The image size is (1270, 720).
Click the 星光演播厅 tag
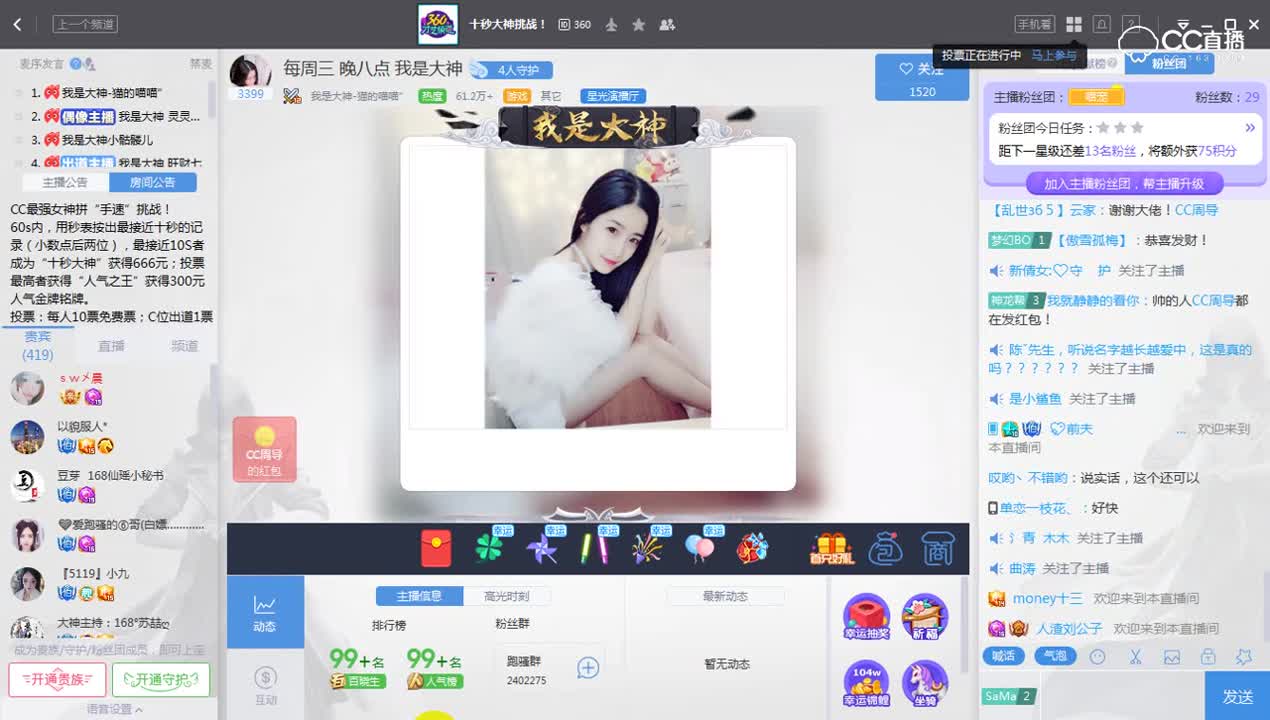pos(613,96)
